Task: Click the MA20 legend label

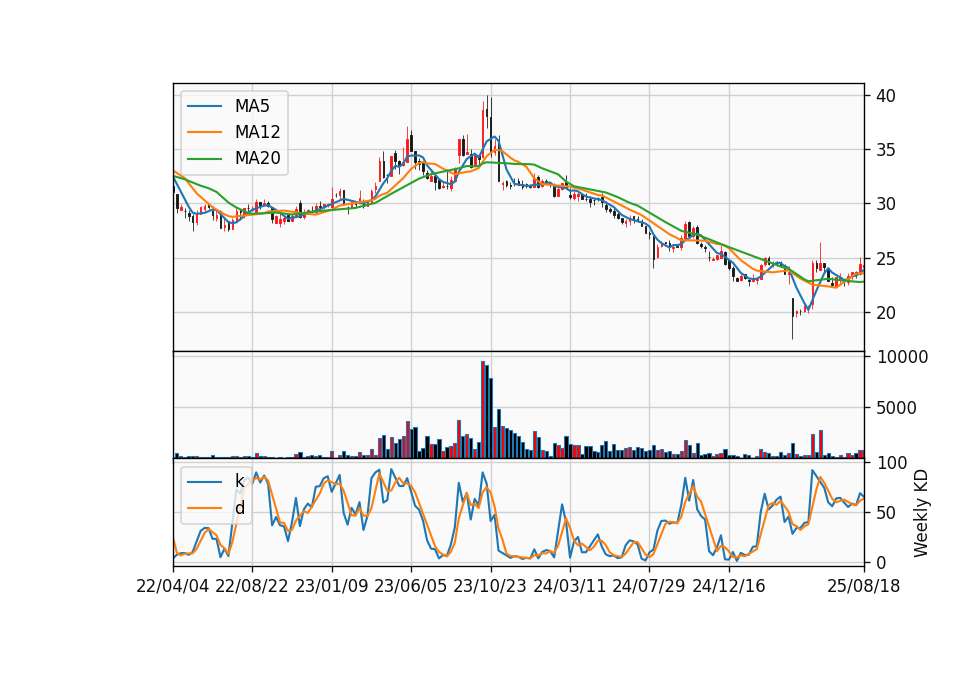Action: (257, 158)
